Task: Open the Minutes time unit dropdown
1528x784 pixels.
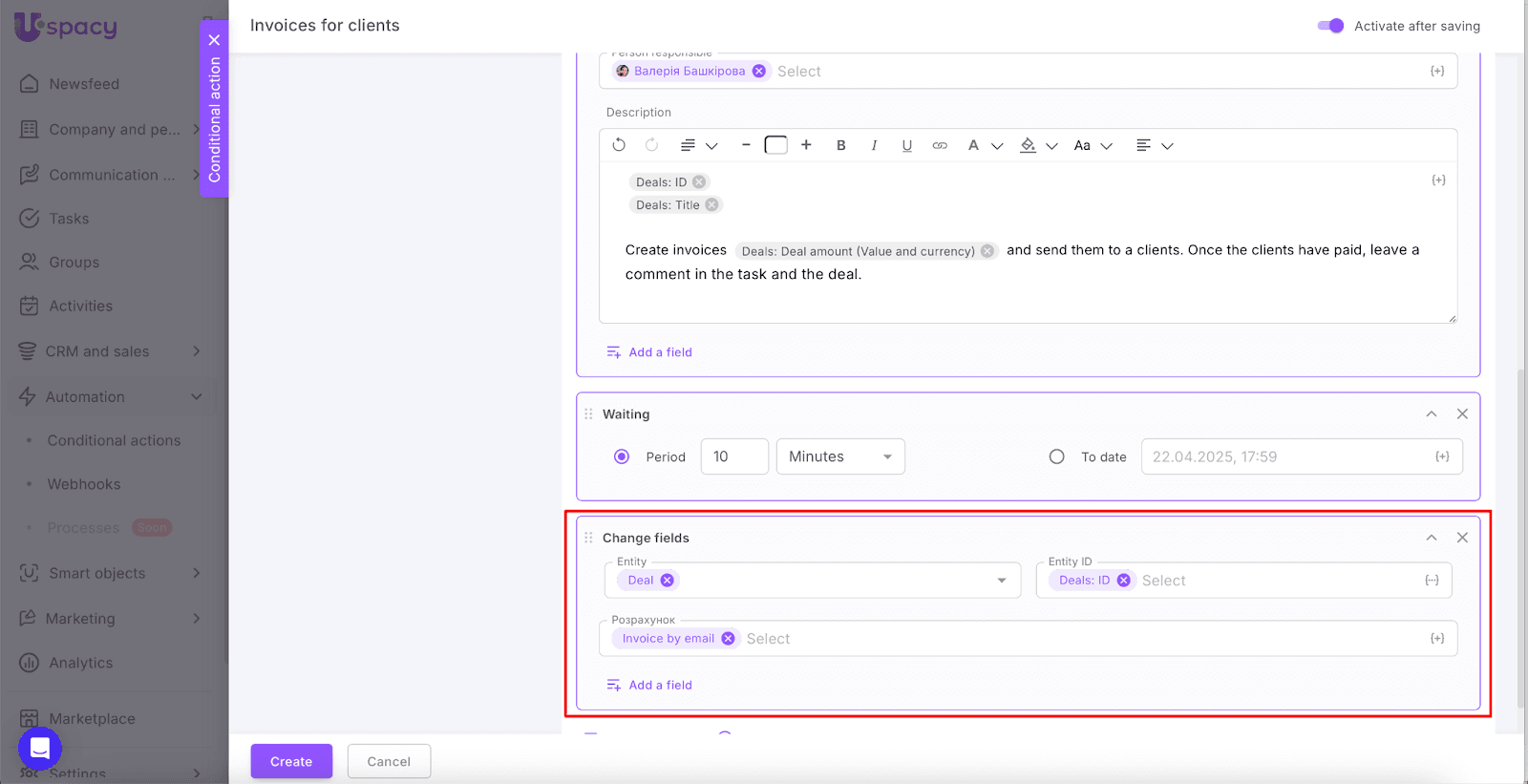Action: 839,456
